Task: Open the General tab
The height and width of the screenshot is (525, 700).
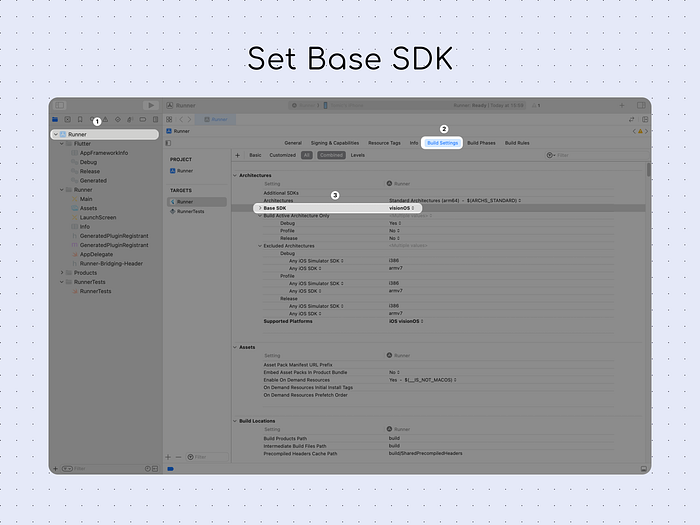Action: coord(293,143)
